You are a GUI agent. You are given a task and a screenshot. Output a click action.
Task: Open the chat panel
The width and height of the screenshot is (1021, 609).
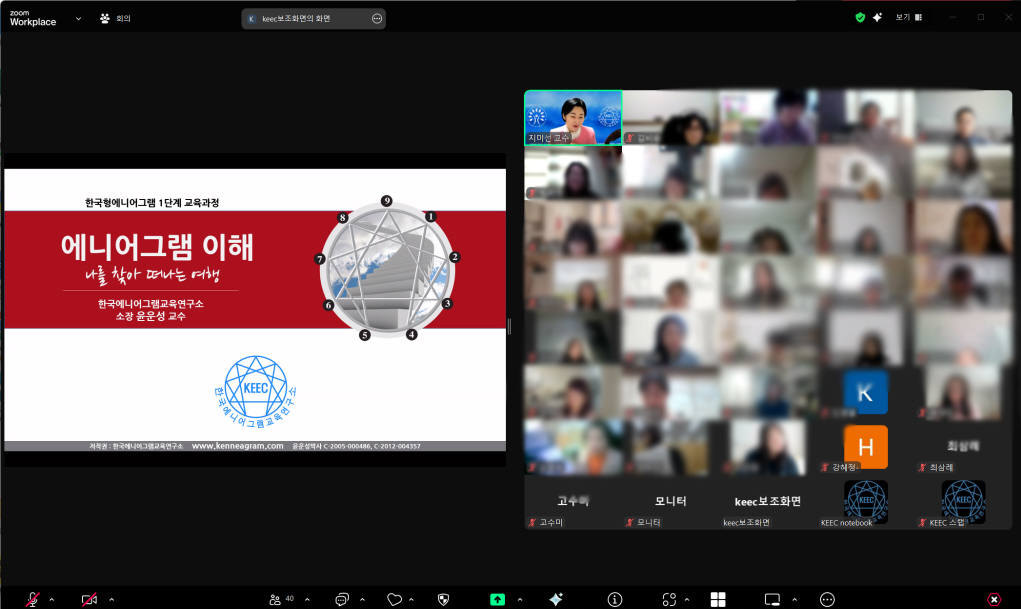[x=342, y=599]
